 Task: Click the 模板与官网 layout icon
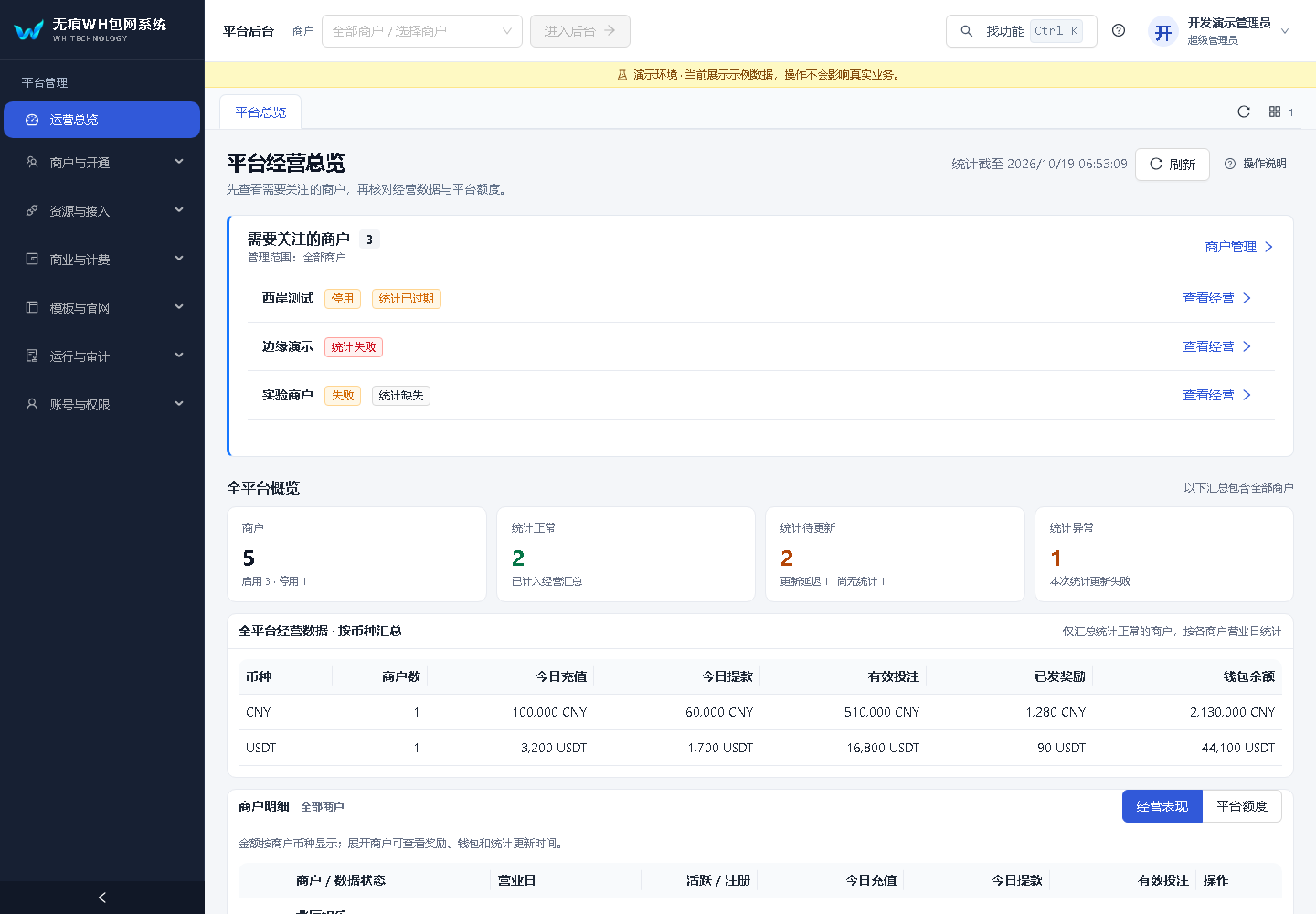pos(32,308)
